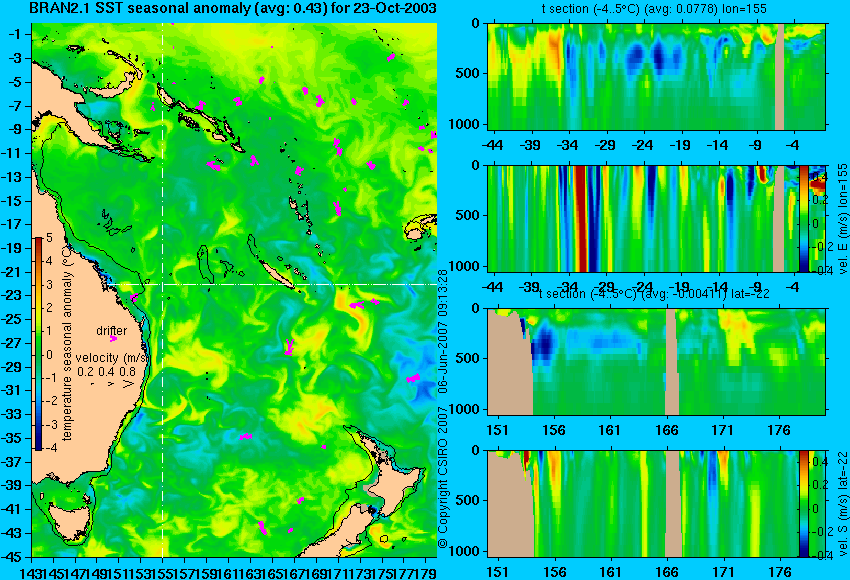Image resolution: width=850 pixels, height=580 pixels.
Task: Click the '-23' latitude tick on the map axis
Action: 16,295
